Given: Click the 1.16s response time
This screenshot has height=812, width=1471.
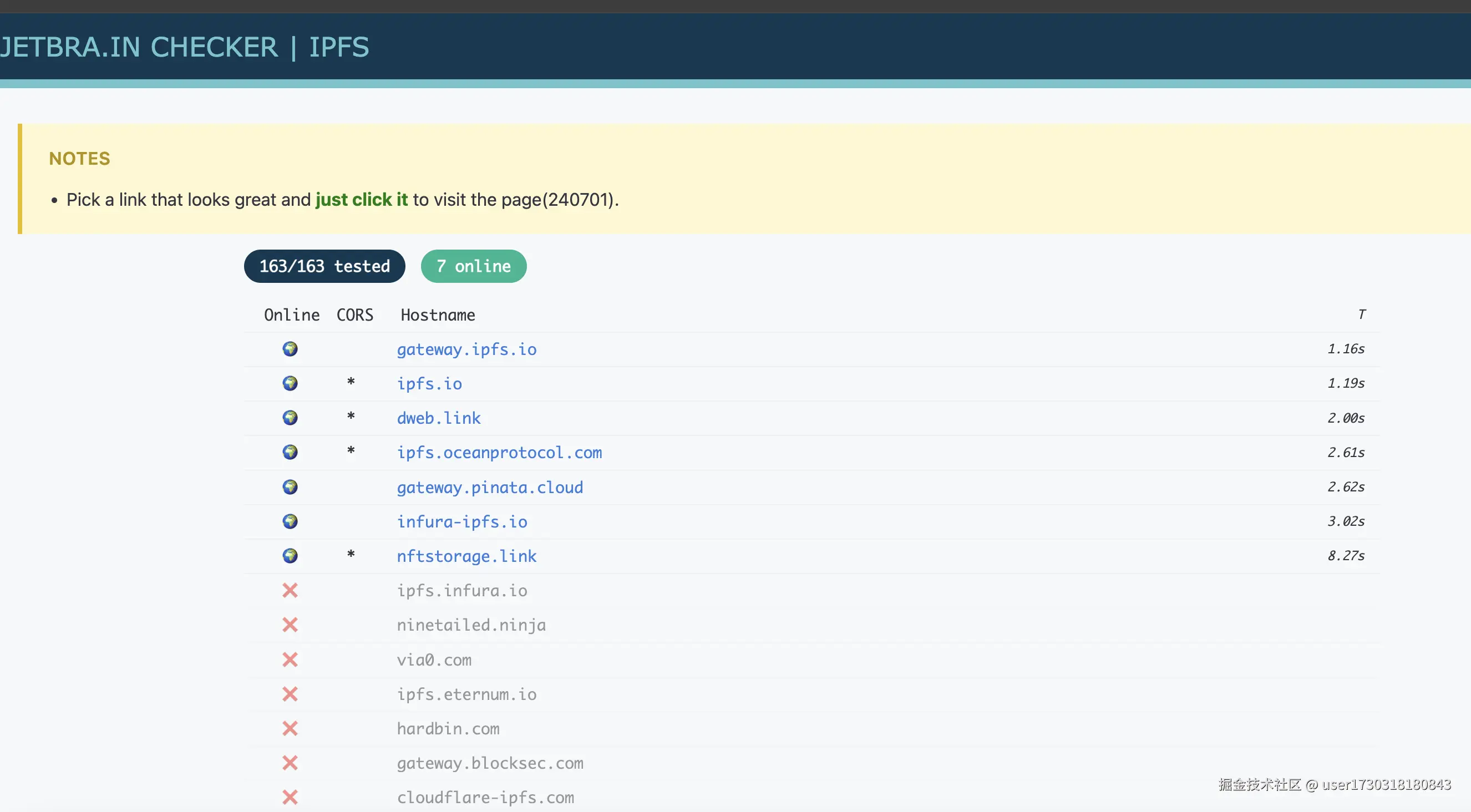Looking at the screenshot, I should coord(1346,349).
